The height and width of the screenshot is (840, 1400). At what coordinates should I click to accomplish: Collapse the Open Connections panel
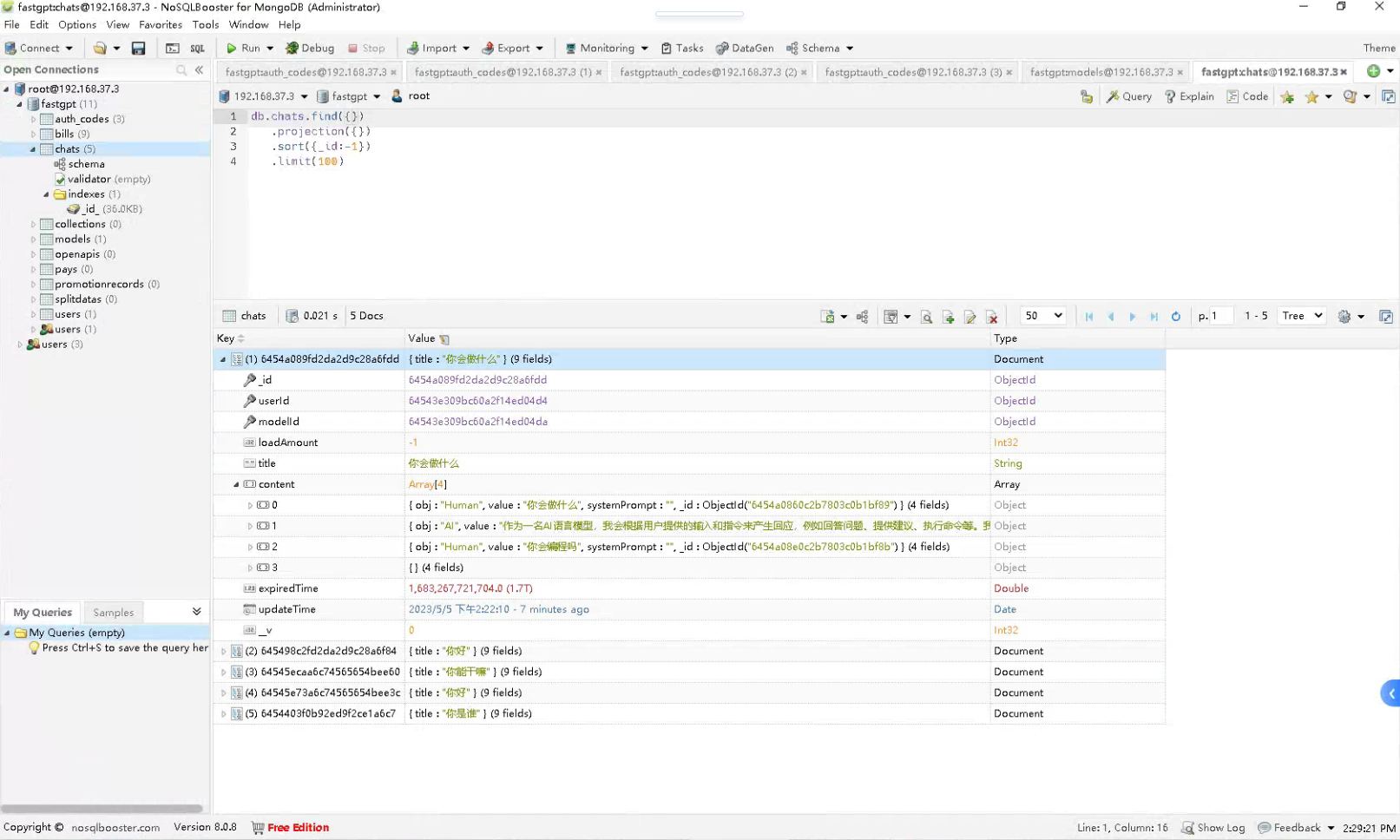tap(199, 70)
